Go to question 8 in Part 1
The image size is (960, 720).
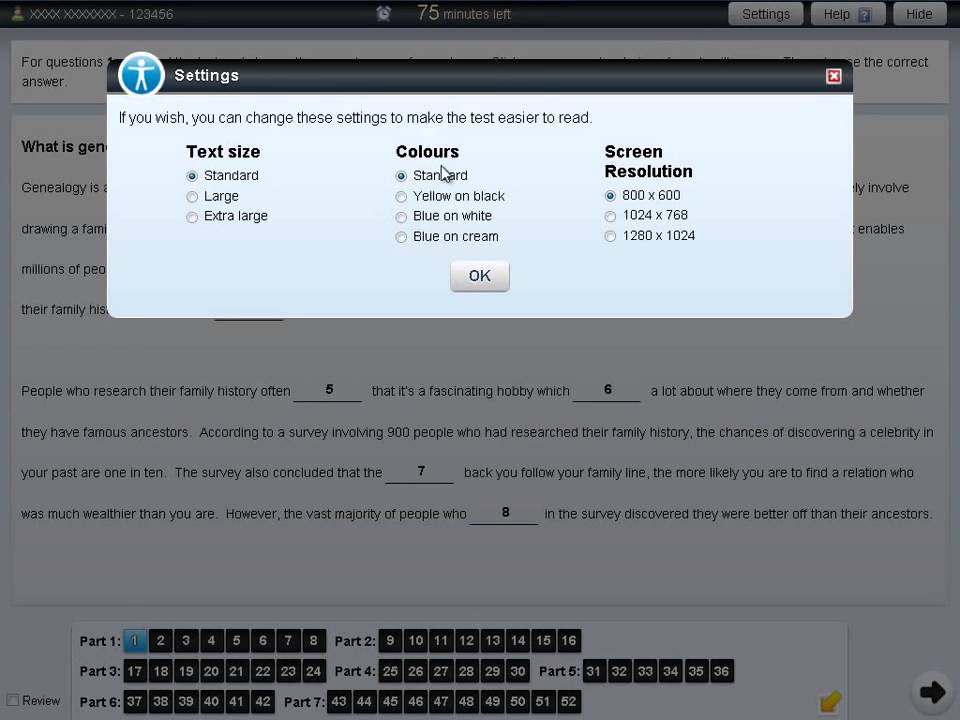[313, 641]
